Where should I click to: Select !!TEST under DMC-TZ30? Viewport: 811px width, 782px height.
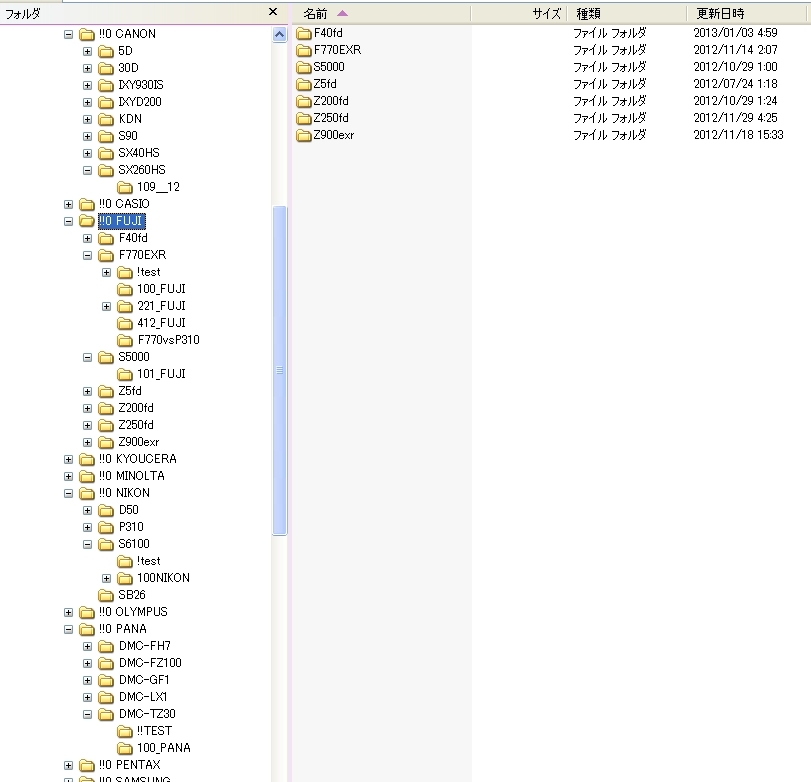click(x=154, y=731)
